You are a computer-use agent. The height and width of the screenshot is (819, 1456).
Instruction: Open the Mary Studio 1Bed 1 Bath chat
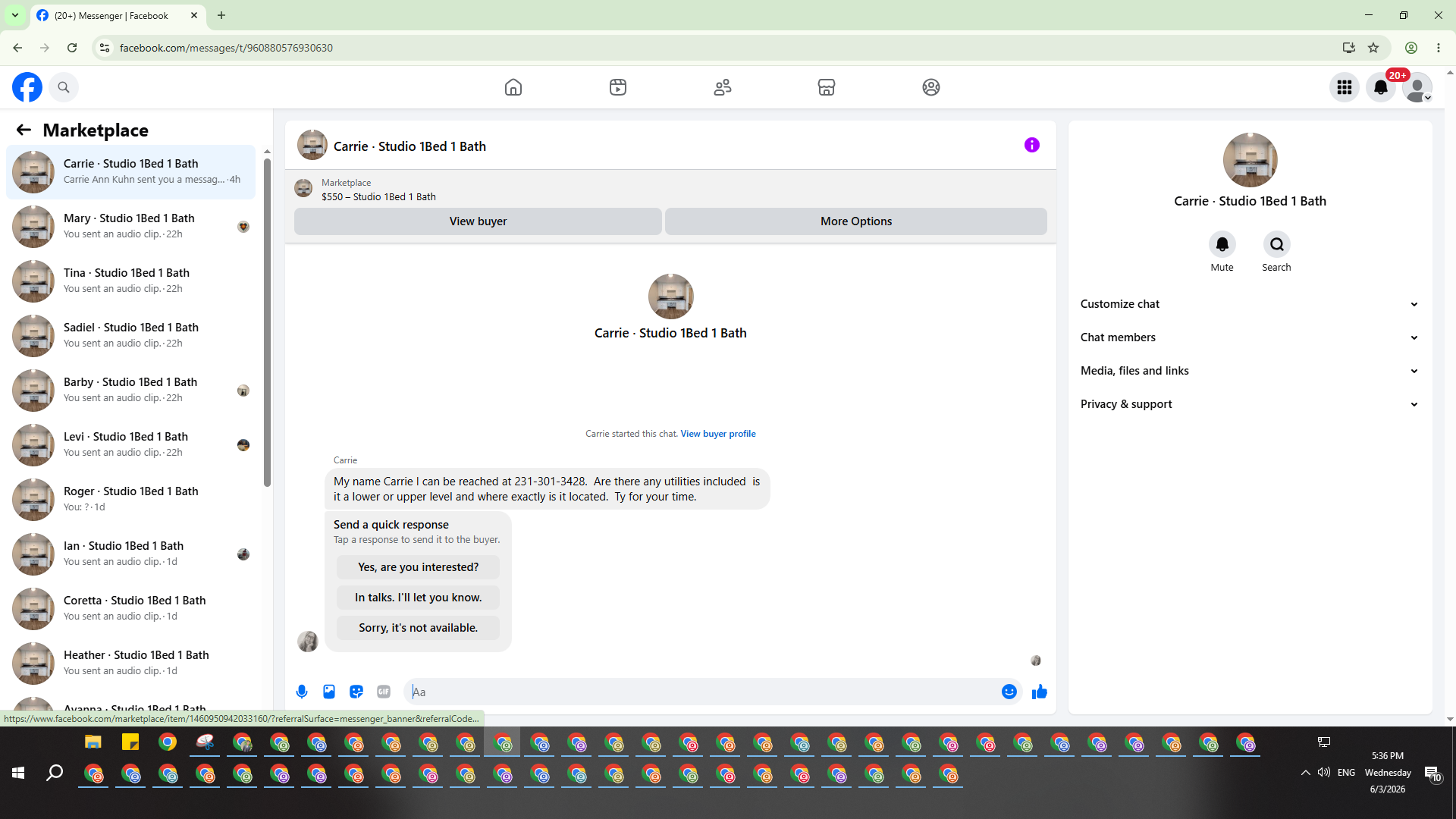click(131, 227)
